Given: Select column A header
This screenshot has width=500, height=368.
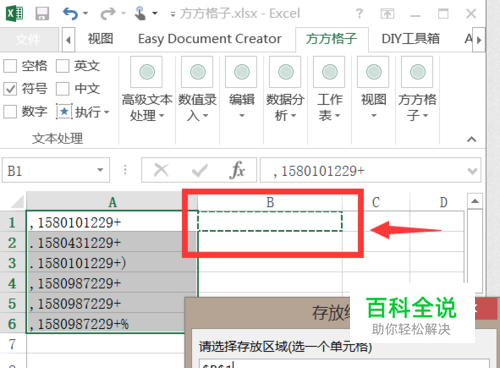Looking at the screenshot, I should pyautogui.click(x=112, y=202).
